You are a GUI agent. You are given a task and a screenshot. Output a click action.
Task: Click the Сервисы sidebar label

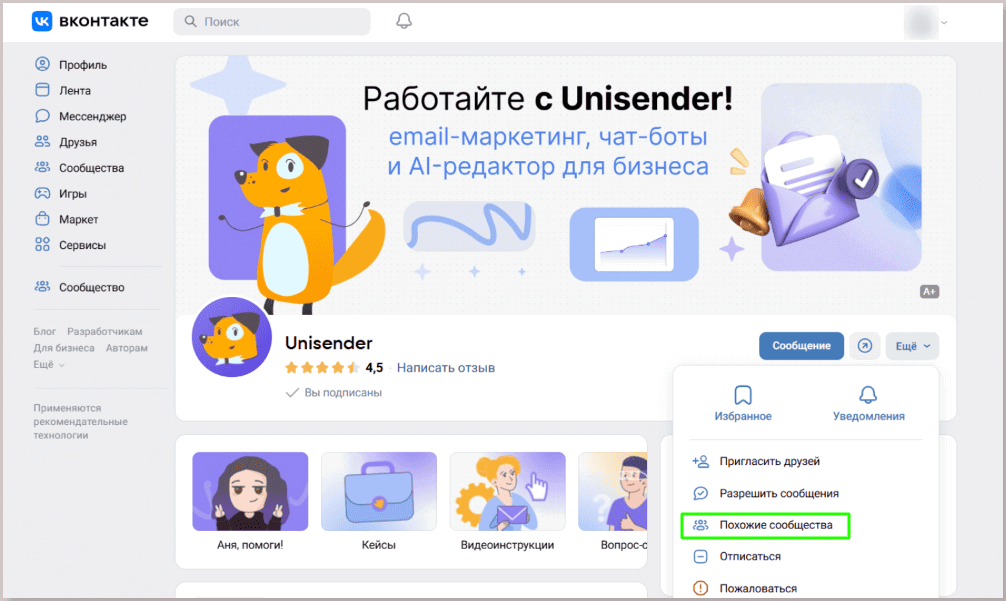82,245
